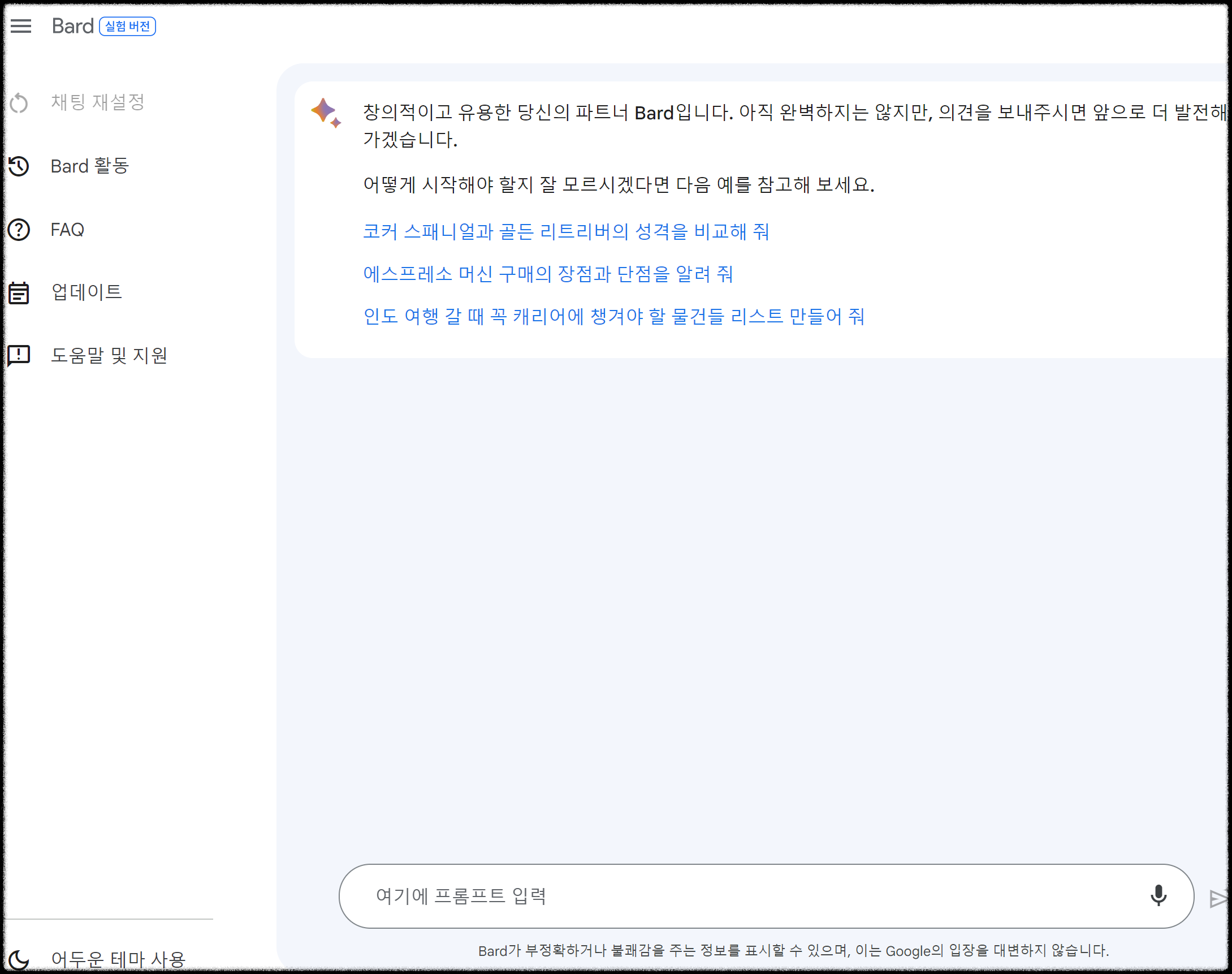The height and width of the screenshot is (974, 1232).
Task: Click the Bard activity history clock icon
Action: [19, 166]
